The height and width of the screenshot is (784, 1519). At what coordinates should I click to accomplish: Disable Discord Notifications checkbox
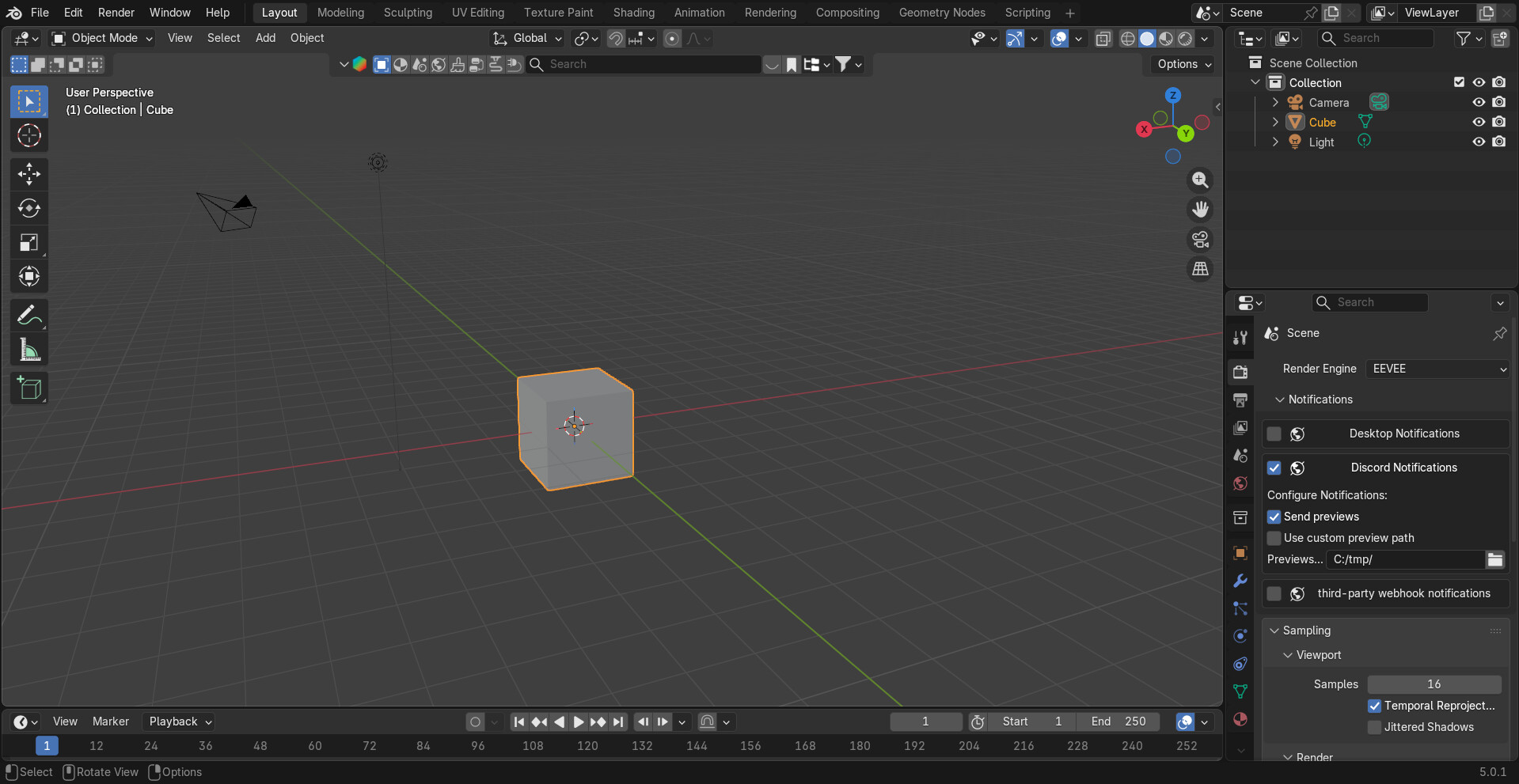[1274, 468]
